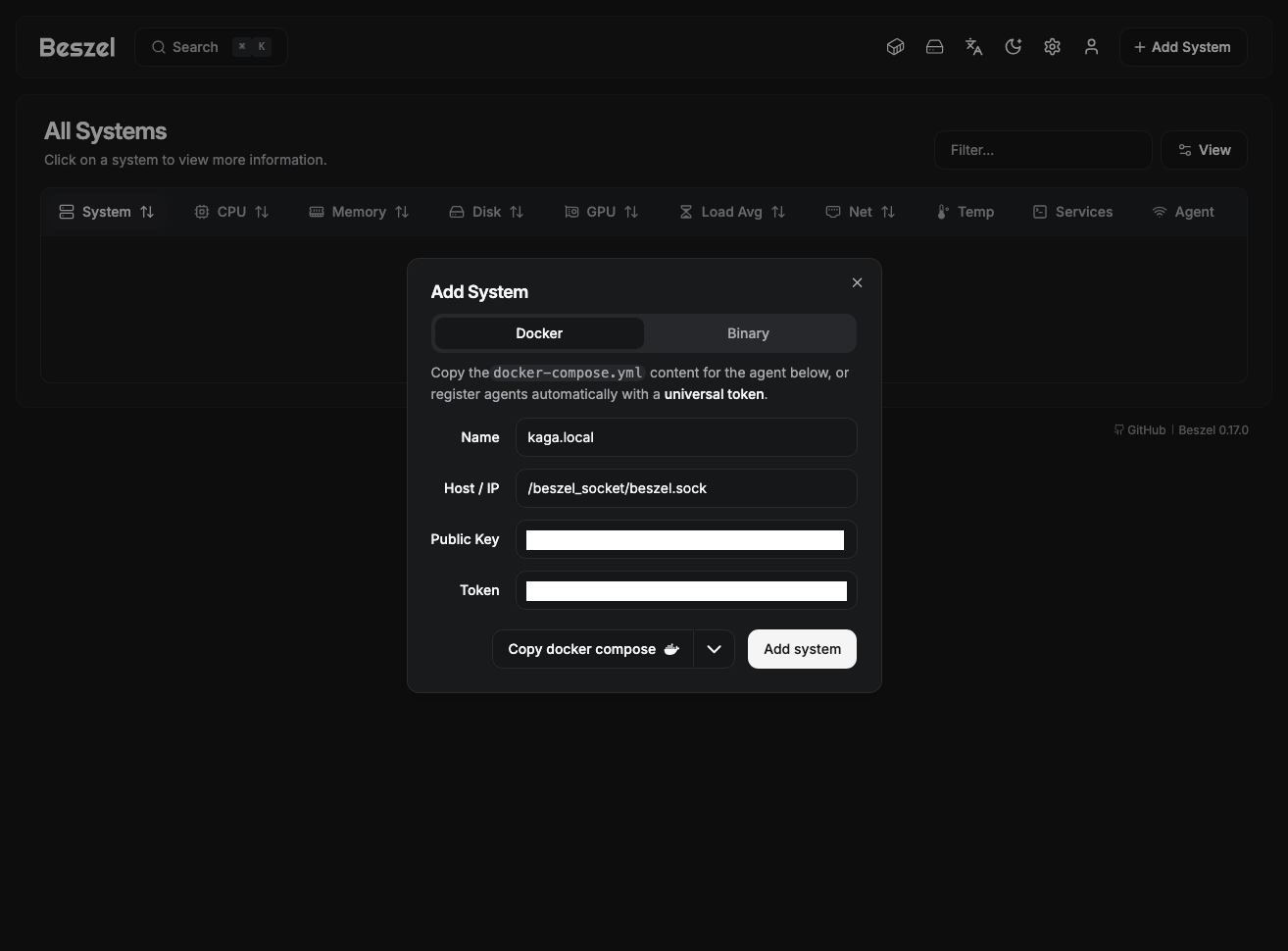
Task: Open the View options button
Action: pyautogui.click(x=1204, y=150)
